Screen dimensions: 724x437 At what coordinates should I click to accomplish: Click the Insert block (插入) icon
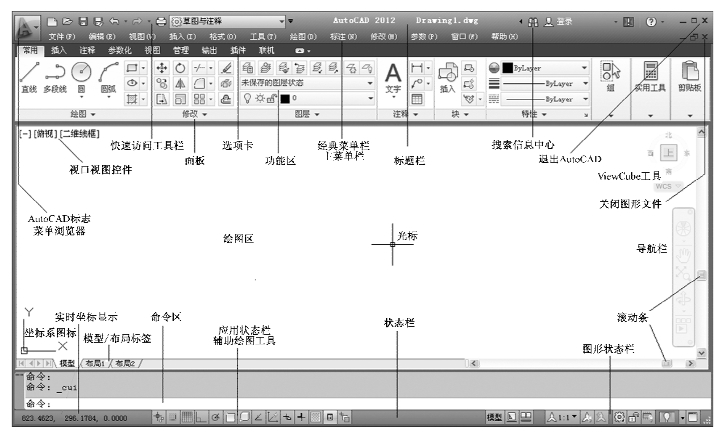447,79
